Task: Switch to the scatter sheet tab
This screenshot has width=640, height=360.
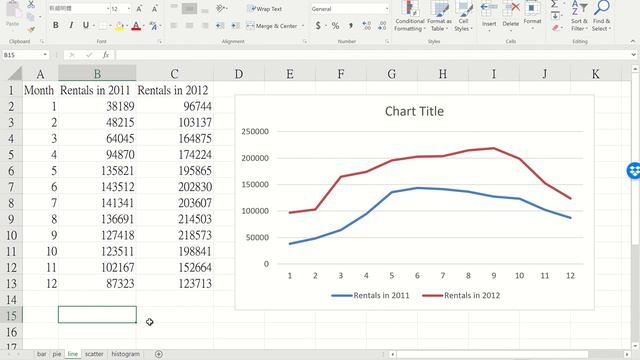Action: tap(94, 354)
